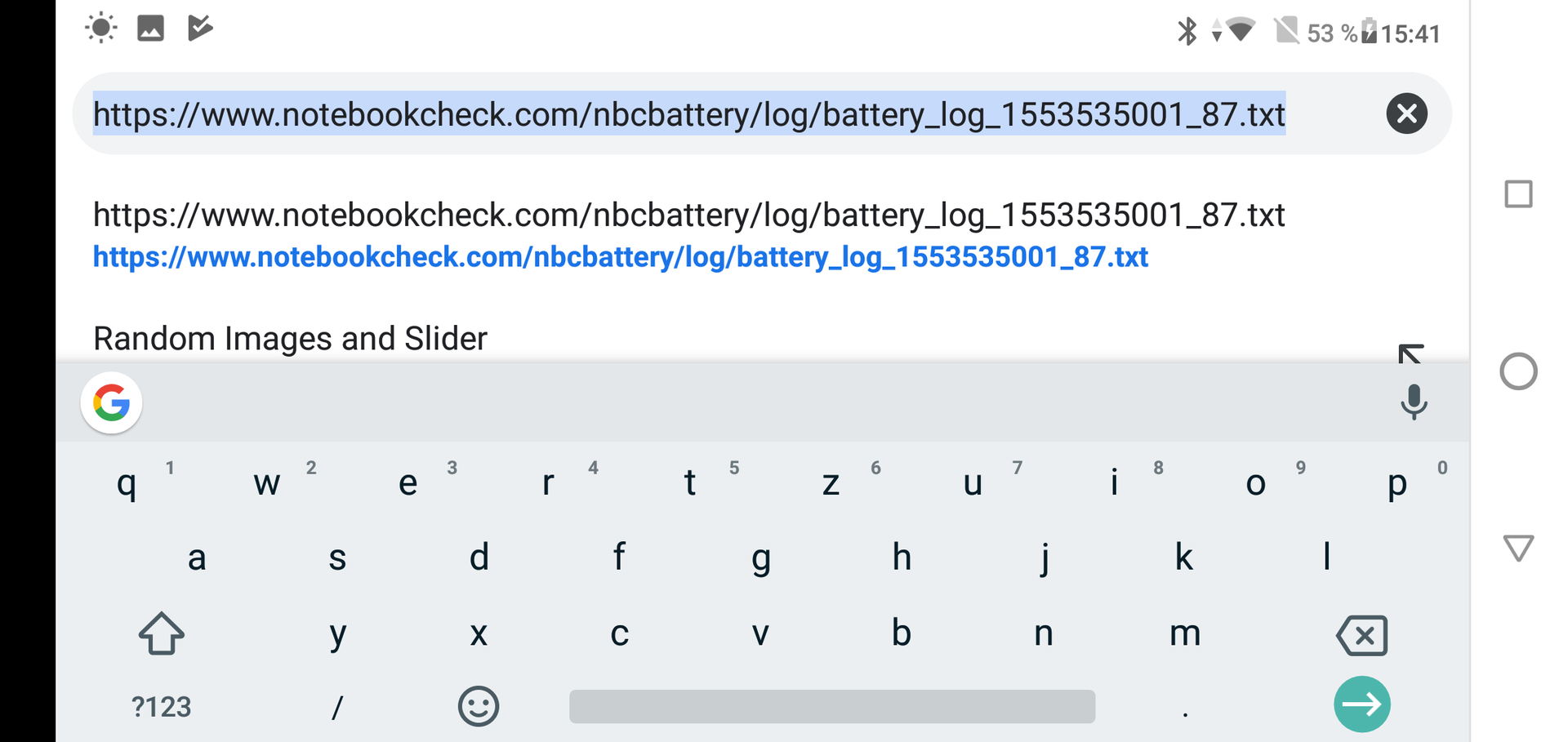Tap the green go arrow key

[x=1361, y=704]
